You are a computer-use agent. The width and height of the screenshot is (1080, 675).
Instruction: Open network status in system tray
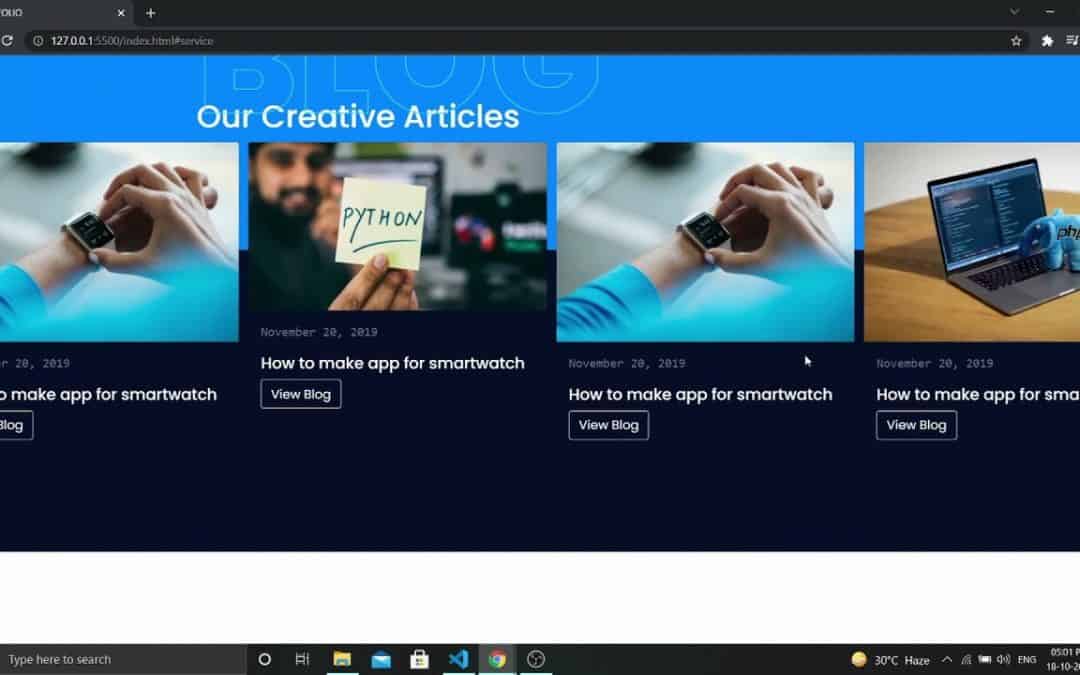[966, 660]
